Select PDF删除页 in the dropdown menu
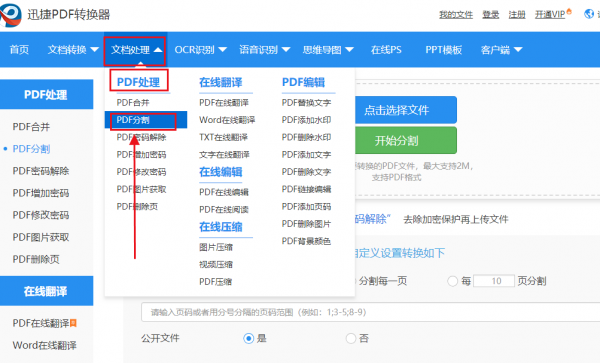This screenshot has height=363, width=600. 137,207
